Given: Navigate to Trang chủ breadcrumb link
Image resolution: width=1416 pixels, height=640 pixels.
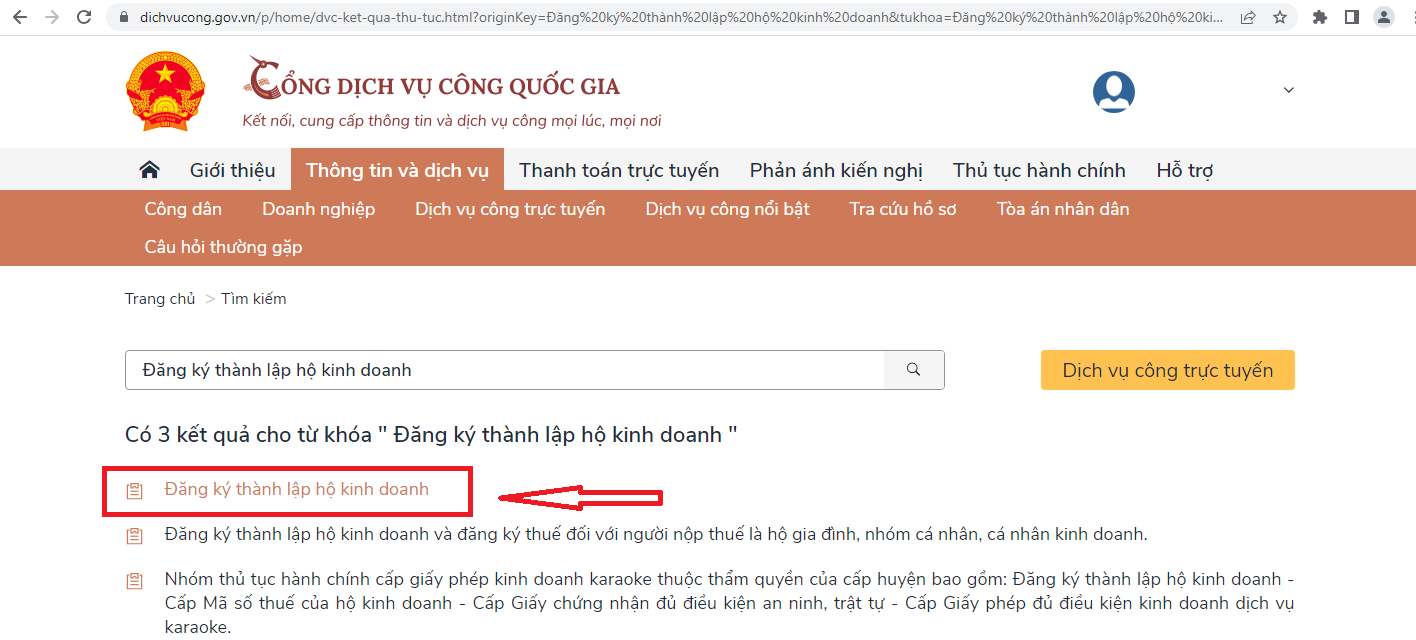Looking at the screenshot, I should (160, 298).
